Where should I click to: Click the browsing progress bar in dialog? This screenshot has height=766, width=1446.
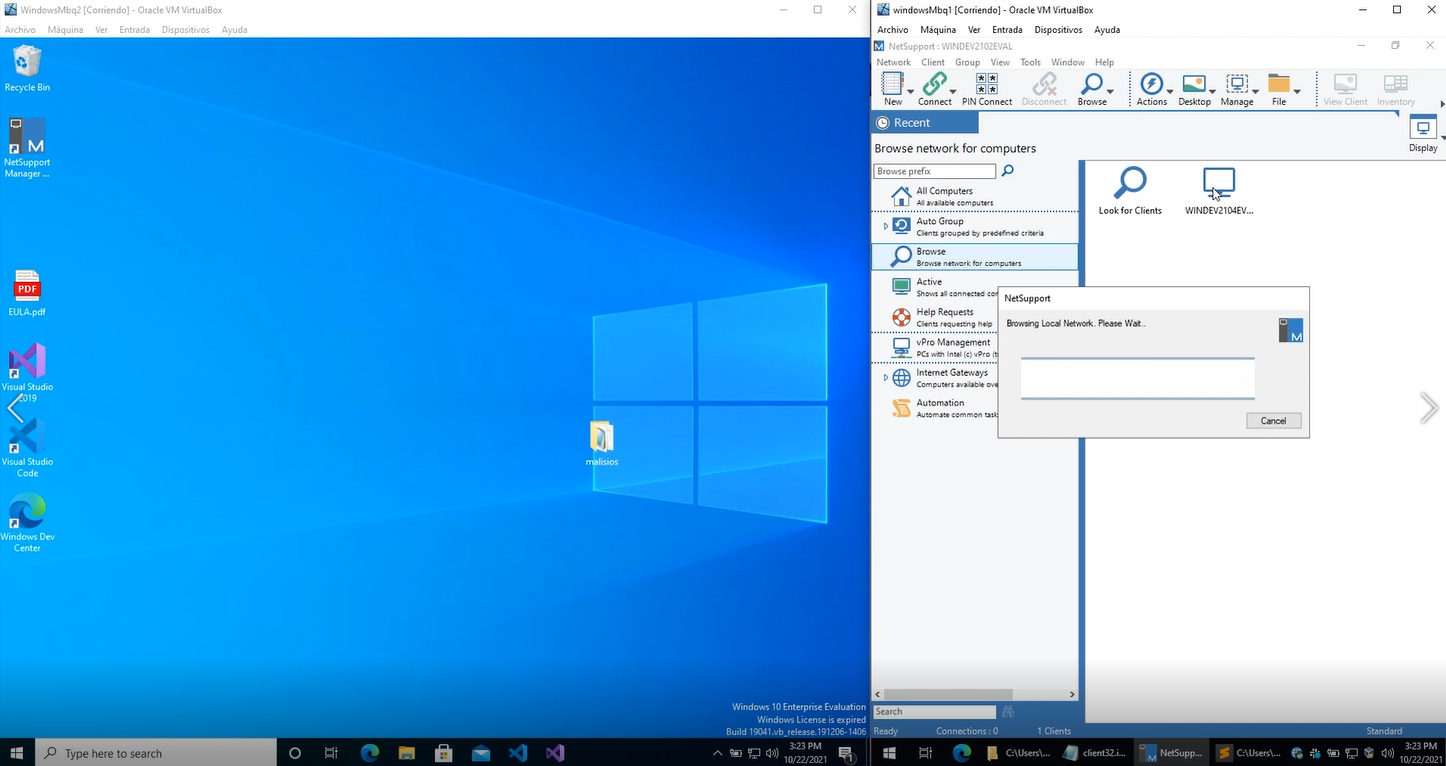coord(1137,379)
